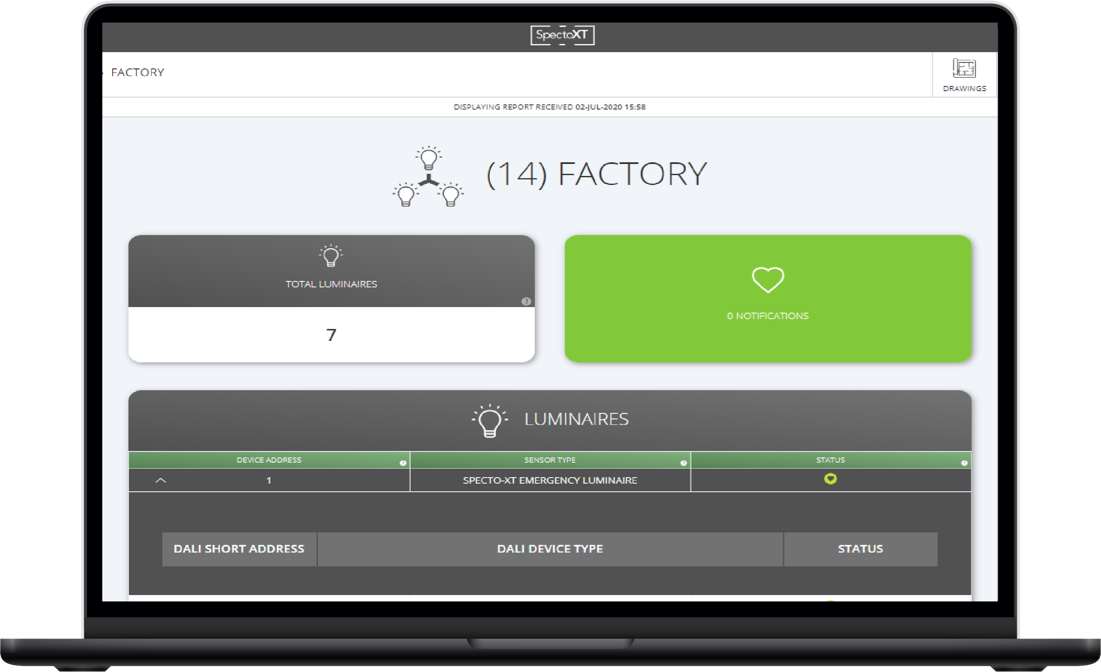Open the Drawings floor plan icon

964,70
